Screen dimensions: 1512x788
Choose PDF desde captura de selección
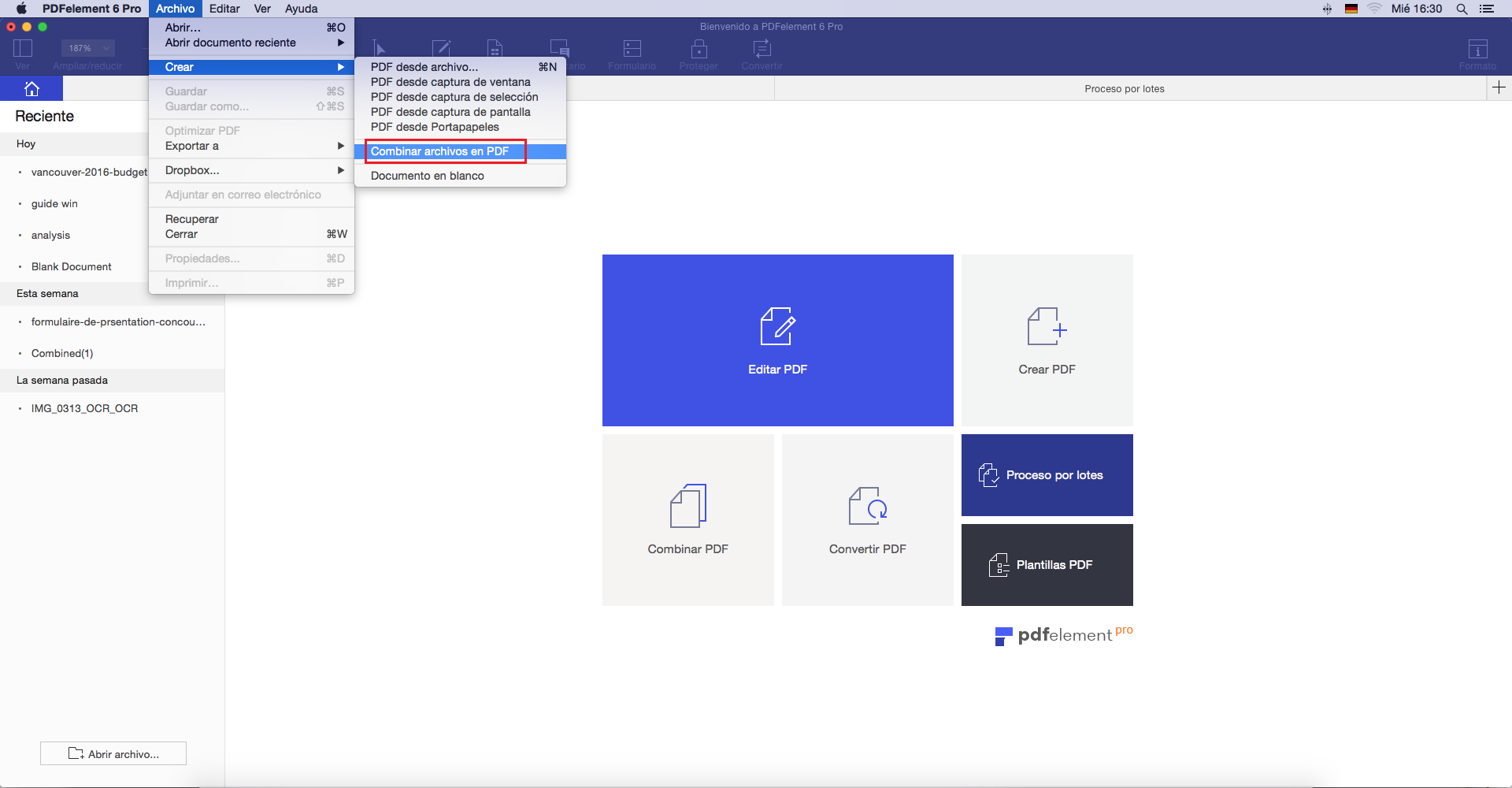pyautogui.click(x=460, y=97)
